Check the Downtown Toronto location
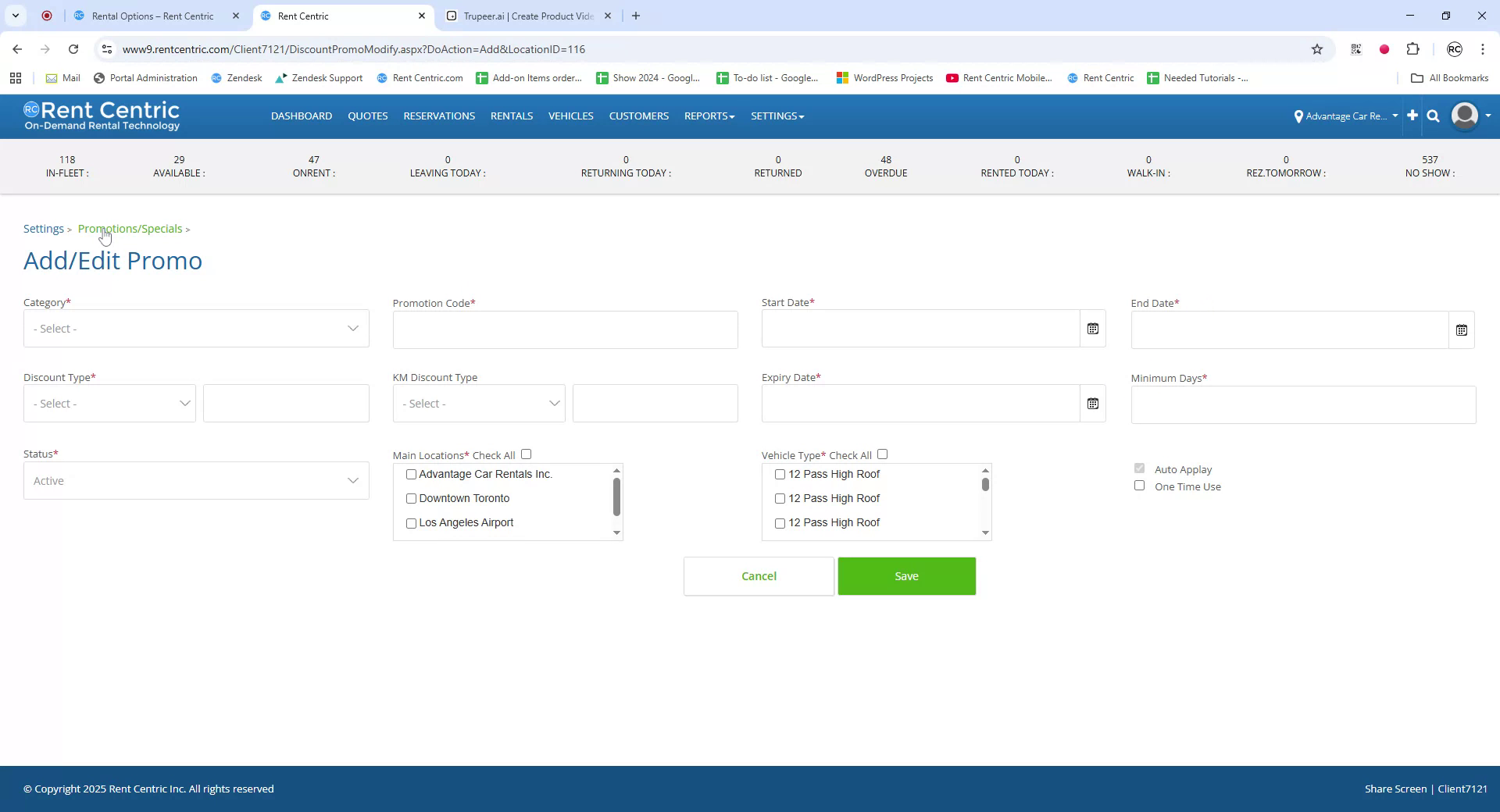Viewport: 1500px width, 812px height. (411, 498)
